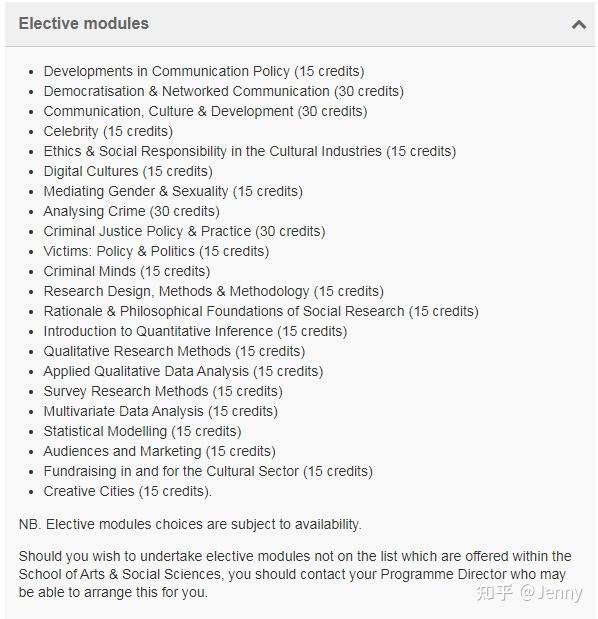
Task: Collapse the Elective modules chevron icon
Action: 578,25
